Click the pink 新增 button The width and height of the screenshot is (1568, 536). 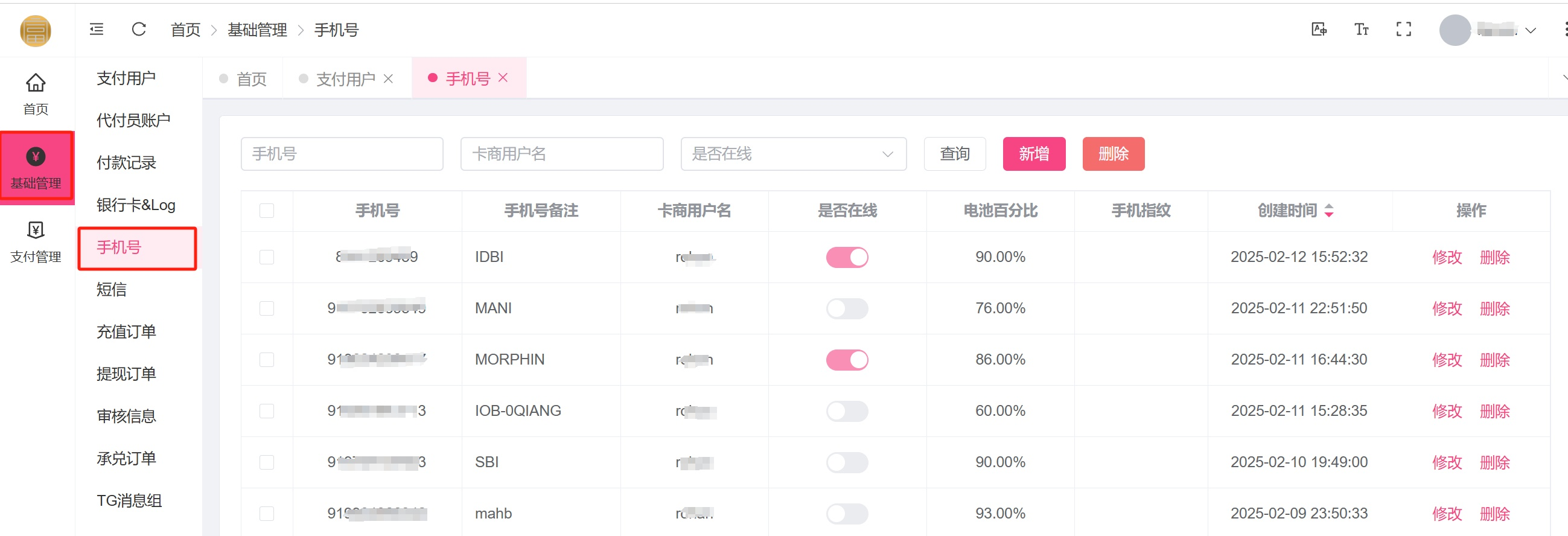[x=1034, y=154]
